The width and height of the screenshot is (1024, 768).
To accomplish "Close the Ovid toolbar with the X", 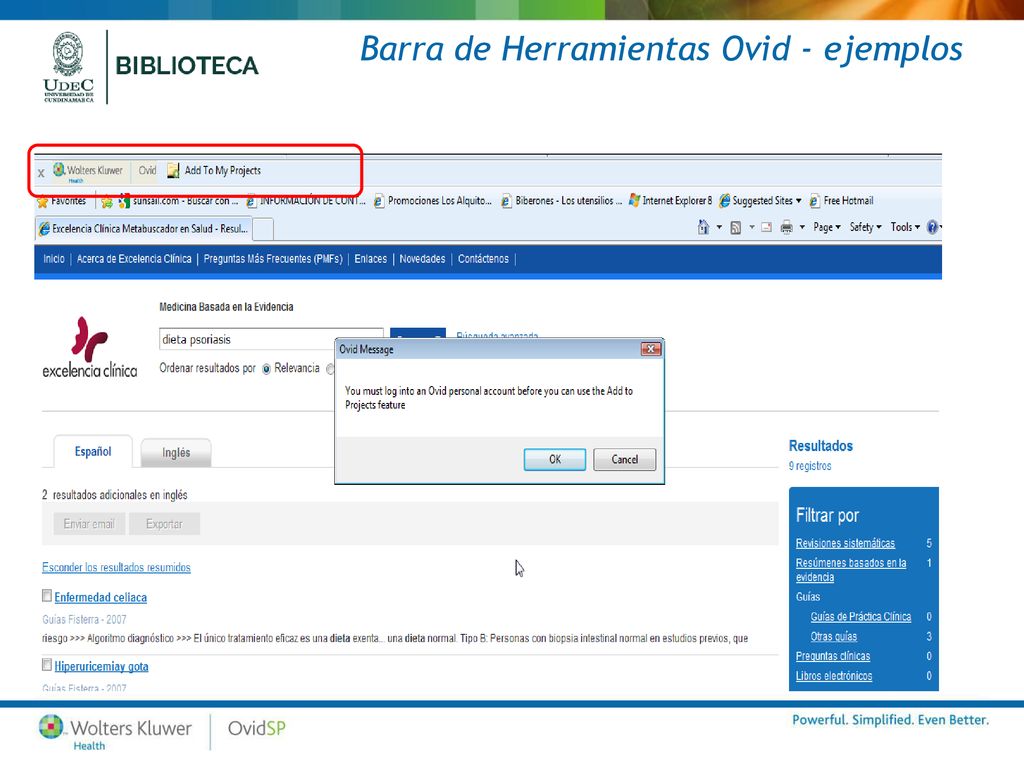I will point(41,173).
